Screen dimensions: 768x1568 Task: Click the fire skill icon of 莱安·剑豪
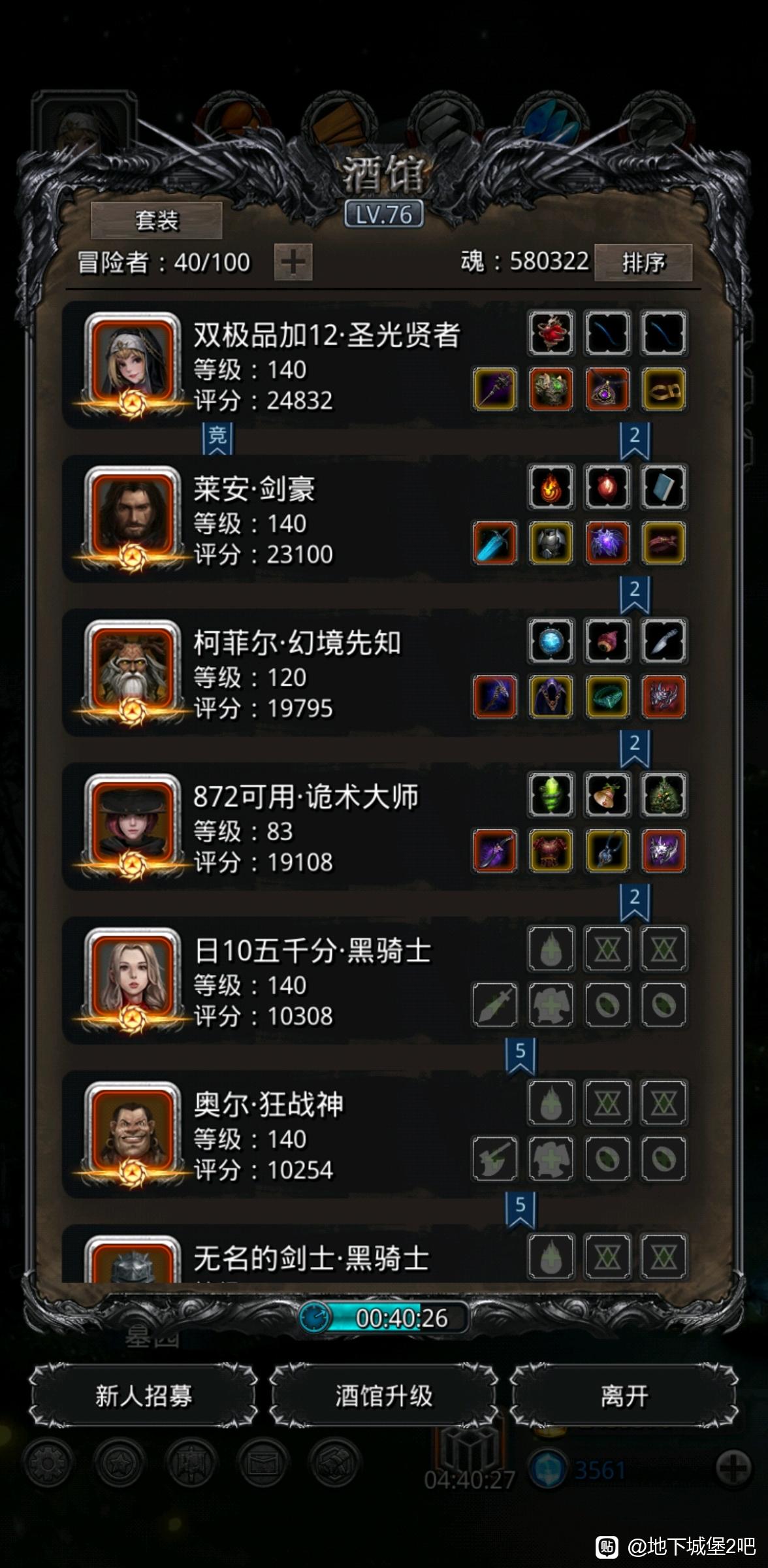(x=551, y=487)
